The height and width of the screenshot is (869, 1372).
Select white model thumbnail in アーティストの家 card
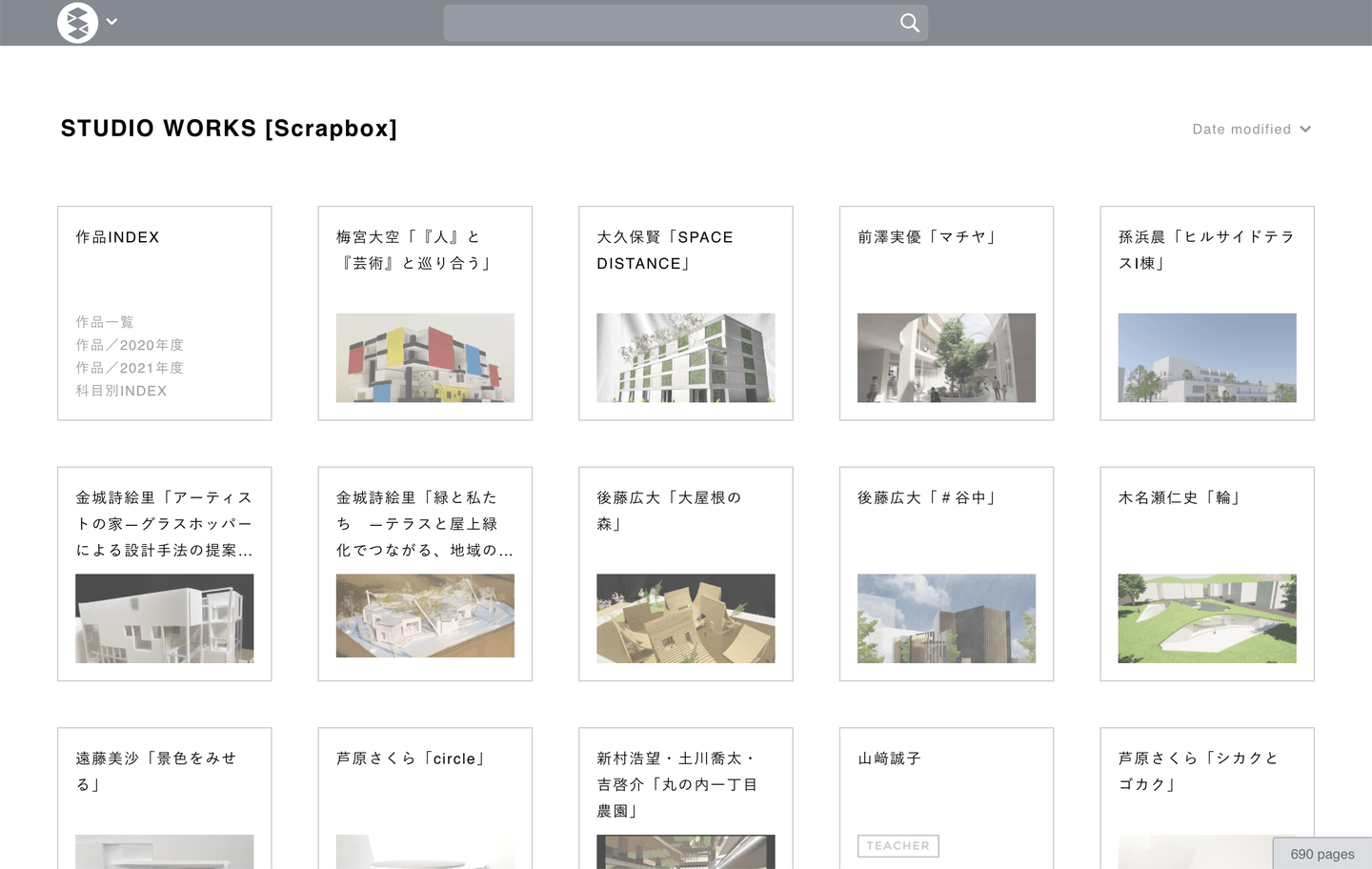pyautogui.click(x=165, y=618)
